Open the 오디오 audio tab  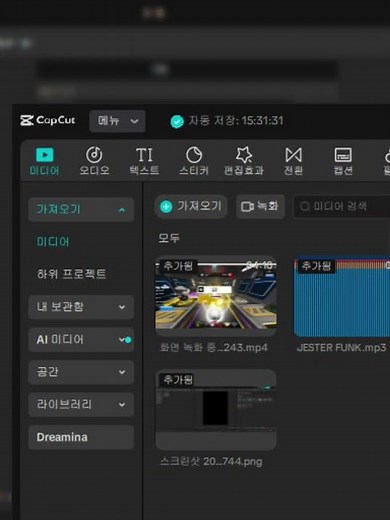tap(94, 161)
